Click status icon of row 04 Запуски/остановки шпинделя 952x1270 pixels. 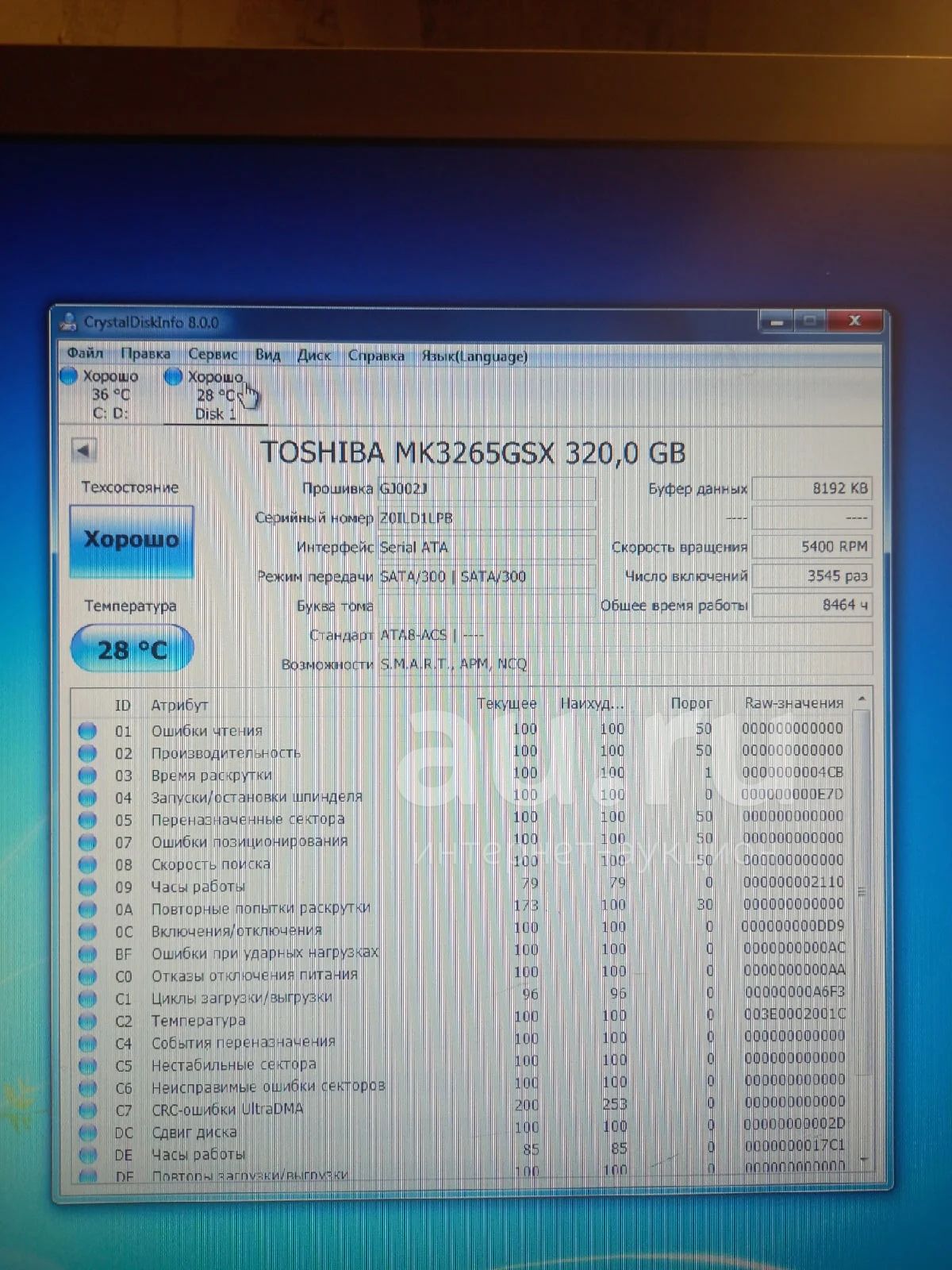pos(87,798)
